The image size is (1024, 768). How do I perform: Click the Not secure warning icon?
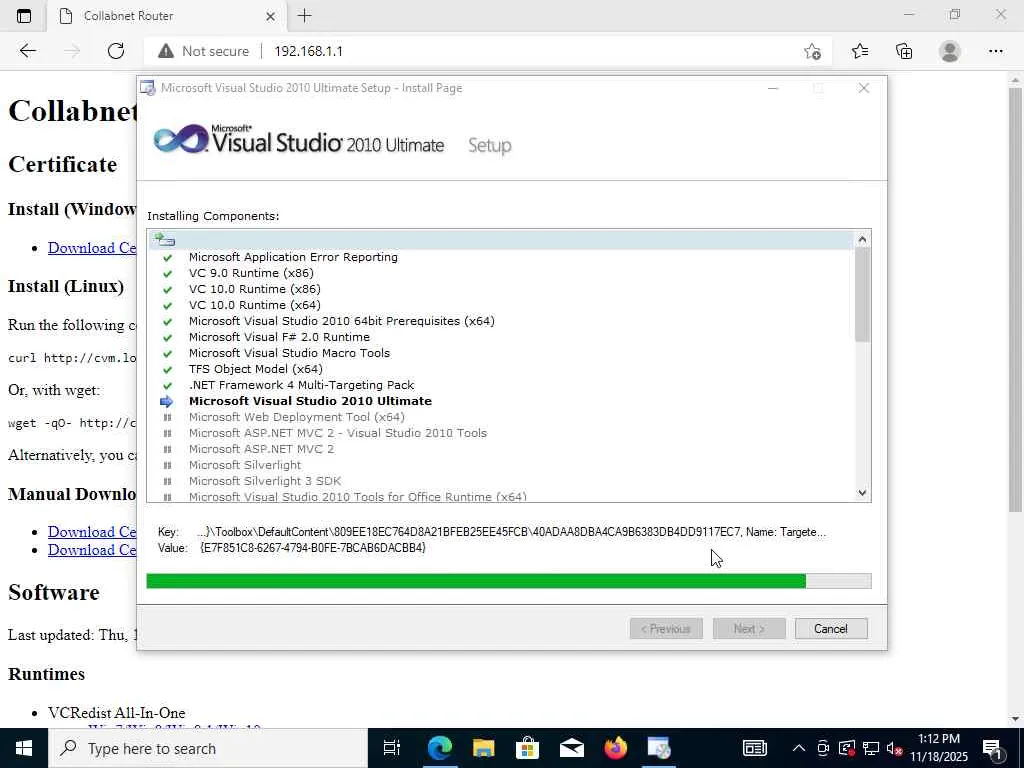click(166, 51)
